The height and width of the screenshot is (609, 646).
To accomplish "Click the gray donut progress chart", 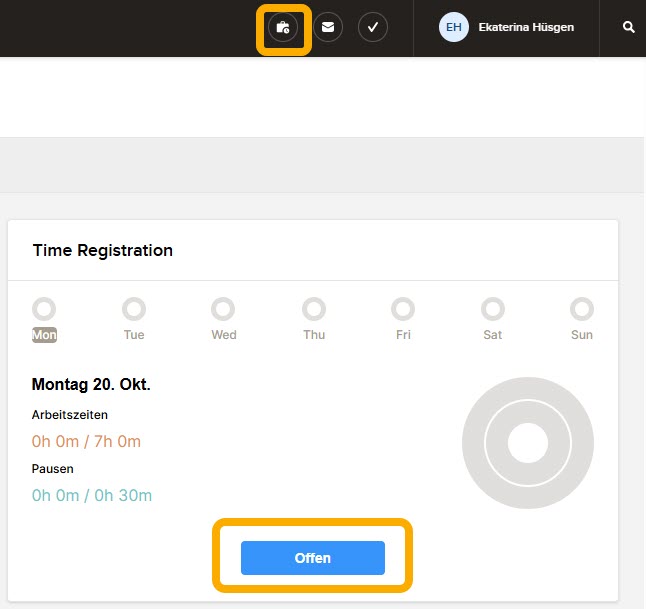I will point(527,443).
